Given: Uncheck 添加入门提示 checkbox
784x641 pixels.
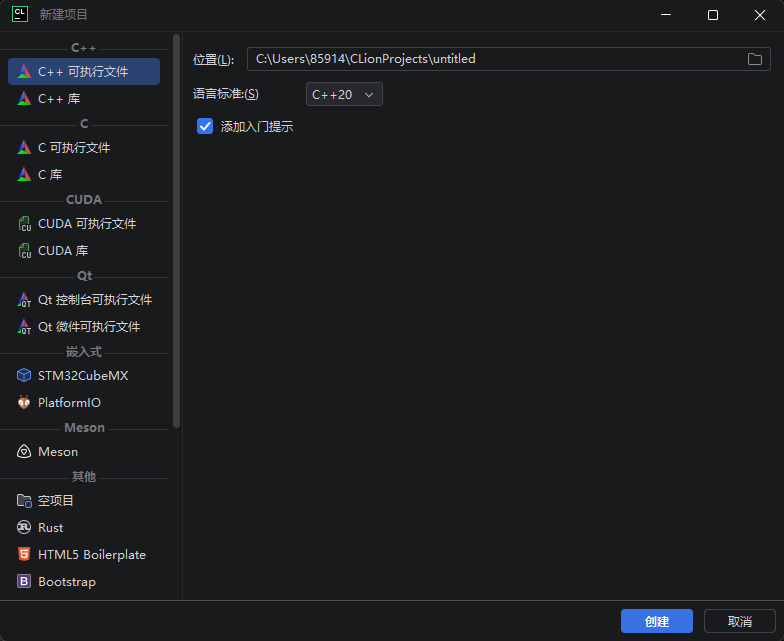Looking at the screenshot, I should click(205, 126).
